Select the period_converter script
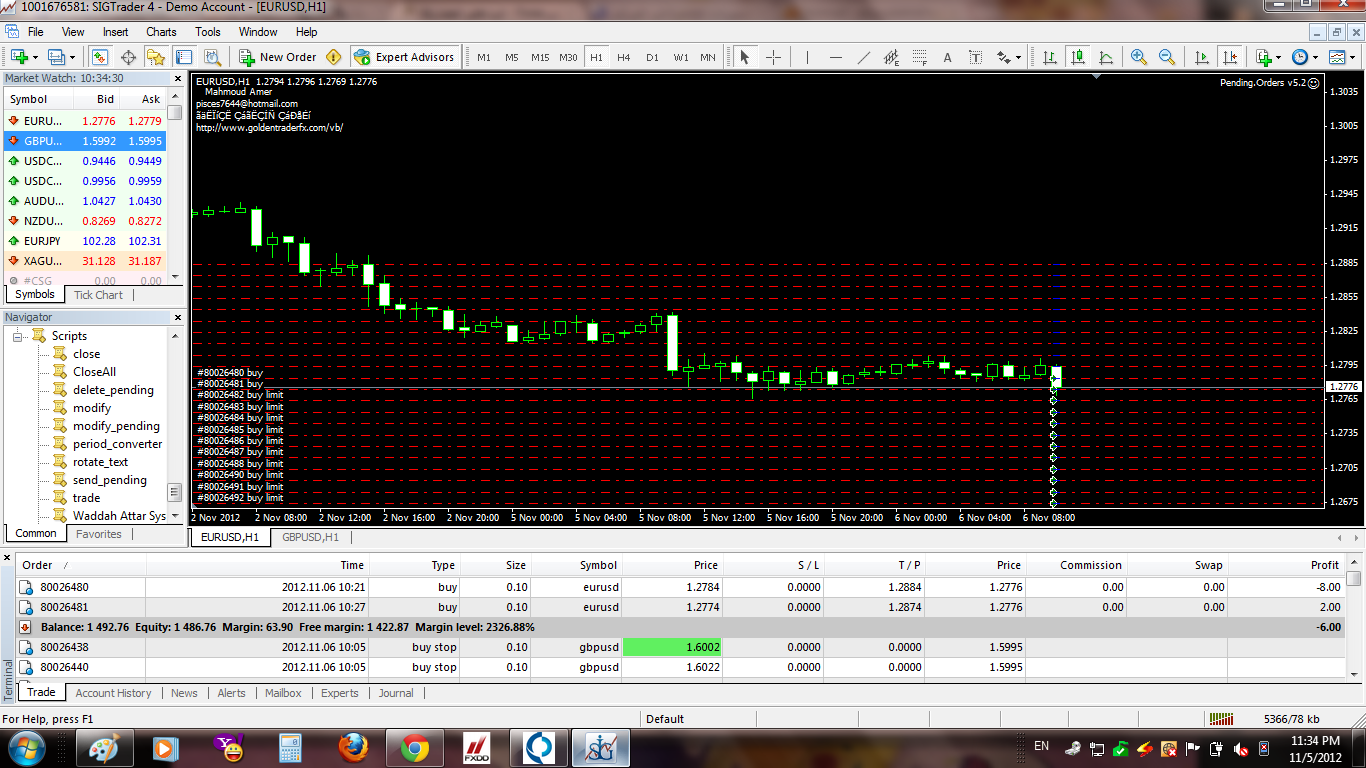The image size is (1366, 768). [117, 444]
